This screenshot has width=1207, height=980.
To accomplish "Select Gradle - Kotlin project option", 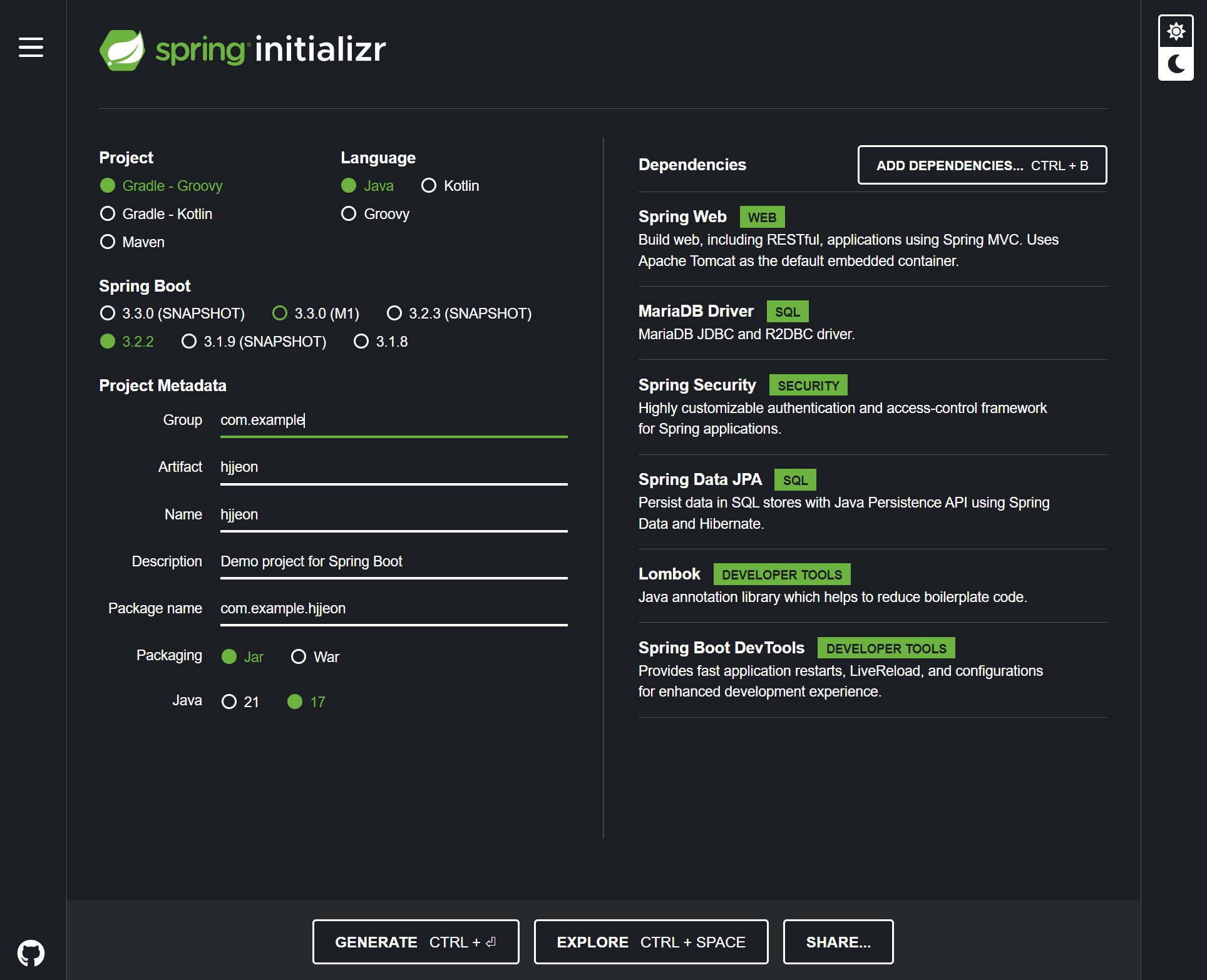I will (108, 214).
